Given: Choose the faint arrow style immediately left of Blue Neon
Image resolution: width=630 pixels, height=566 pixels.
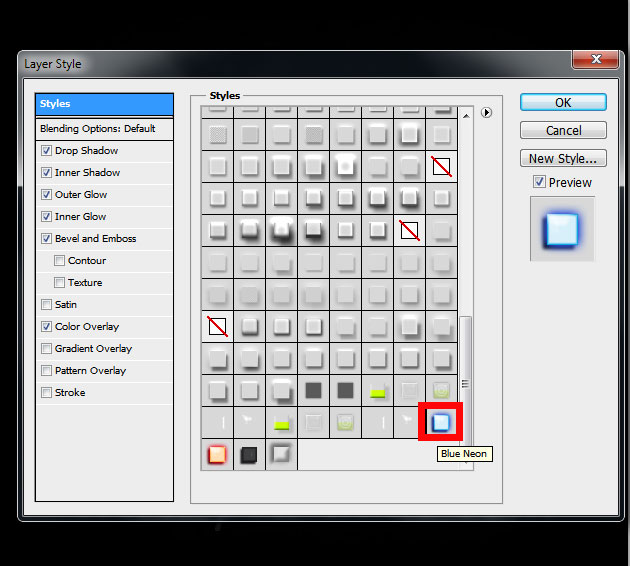Looking at the screenshot, I should point(409,423).
